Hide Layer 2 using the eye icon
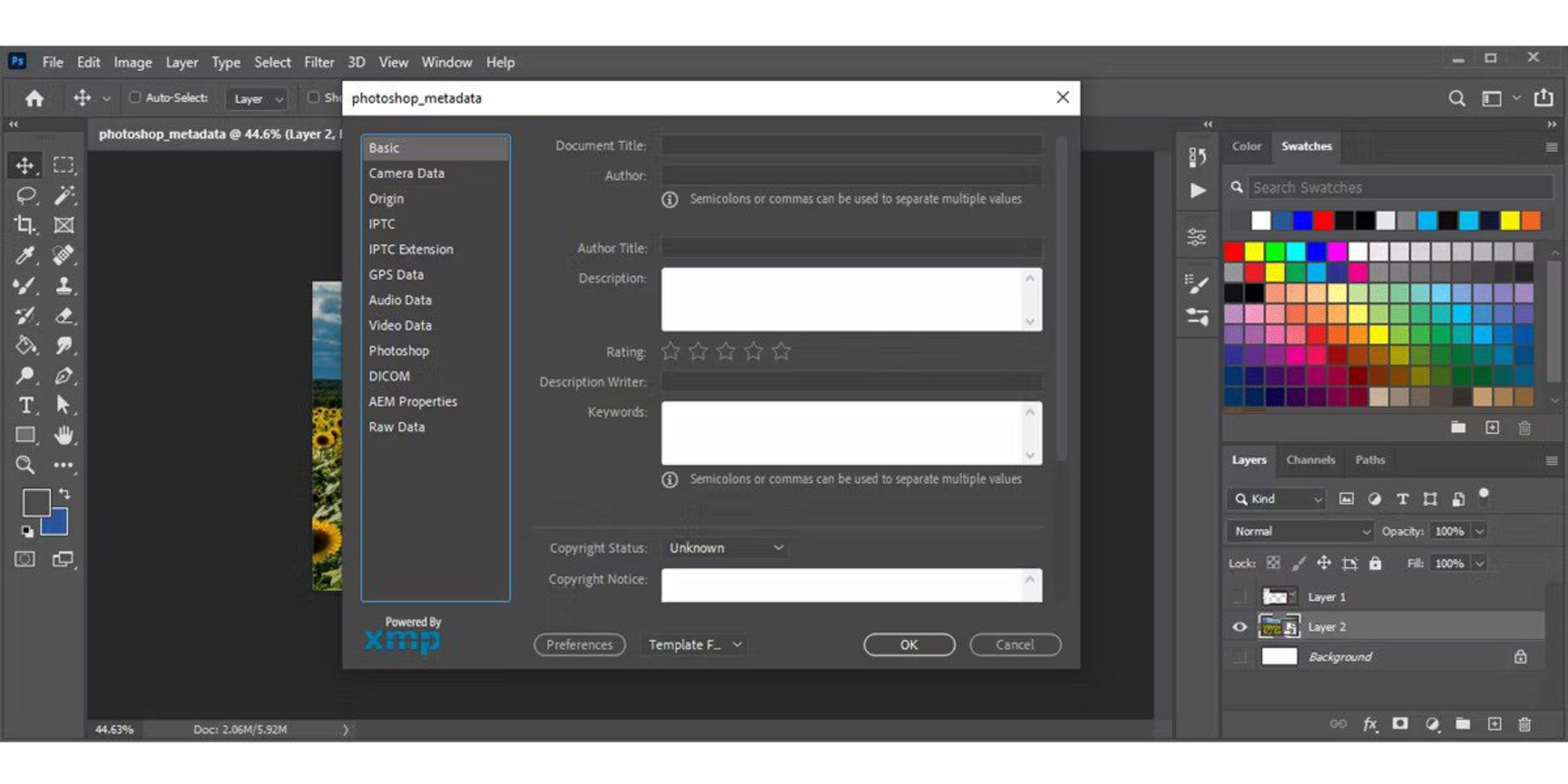 pyautogui.click(x=1240, y=627)
